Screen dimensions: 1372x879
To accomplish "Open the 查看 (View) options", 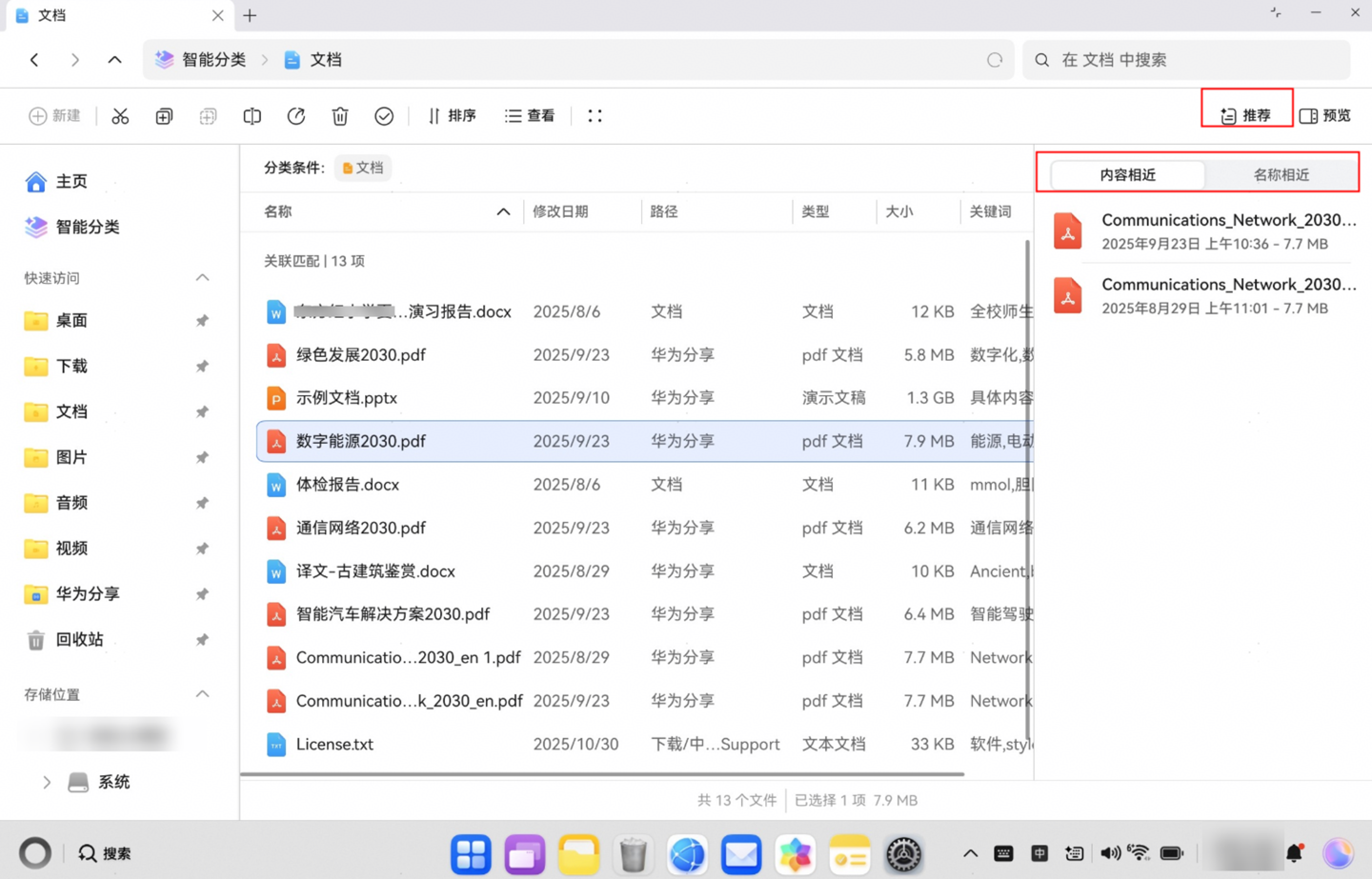I will [x=530, y=115].
